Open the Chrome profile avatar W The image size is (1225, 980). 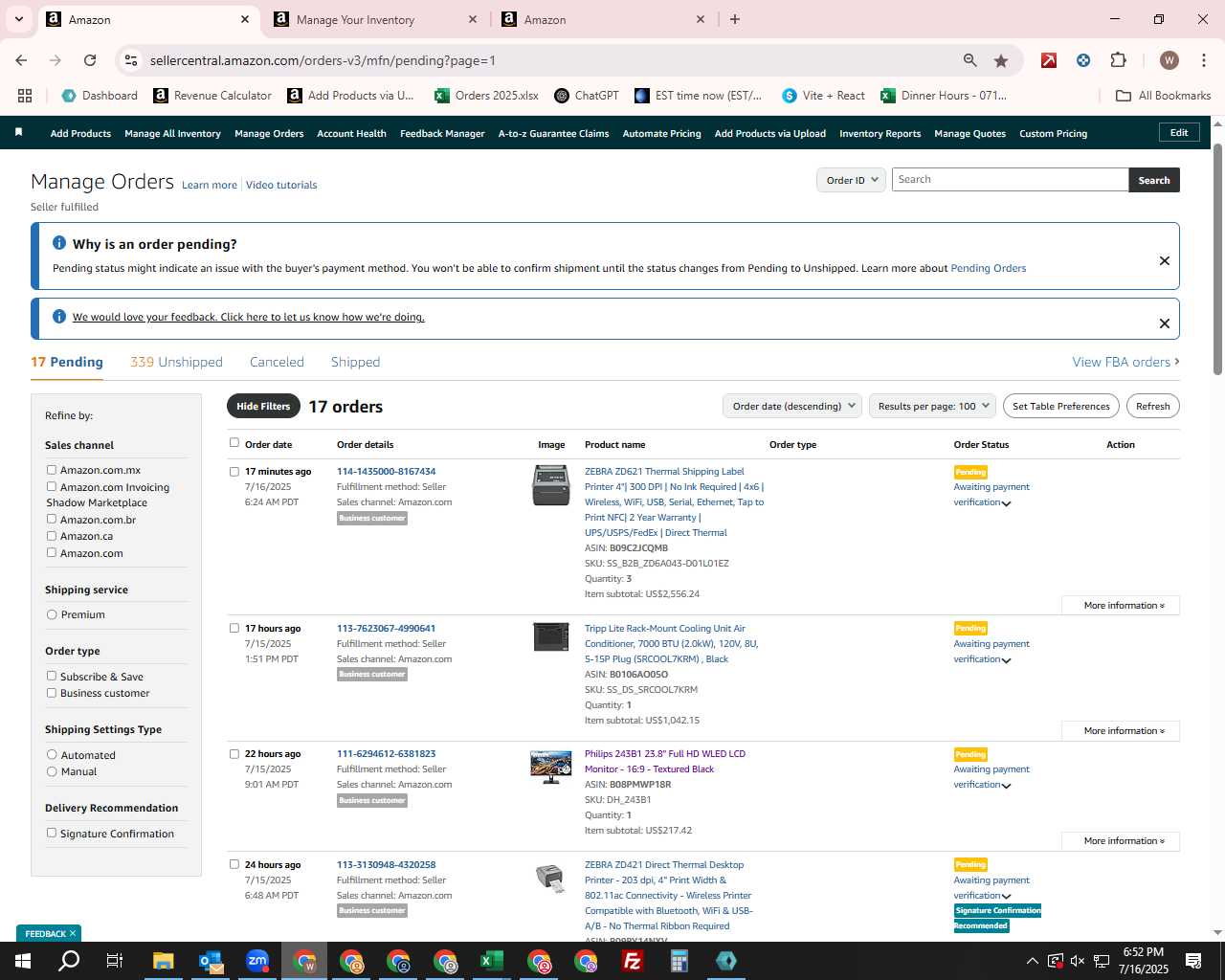point(1169,60)
